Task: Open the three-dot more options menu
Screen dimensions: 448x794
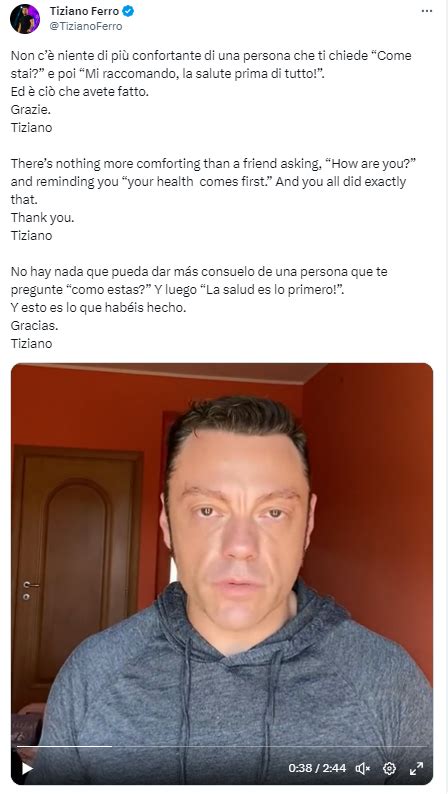Action: 427,11
